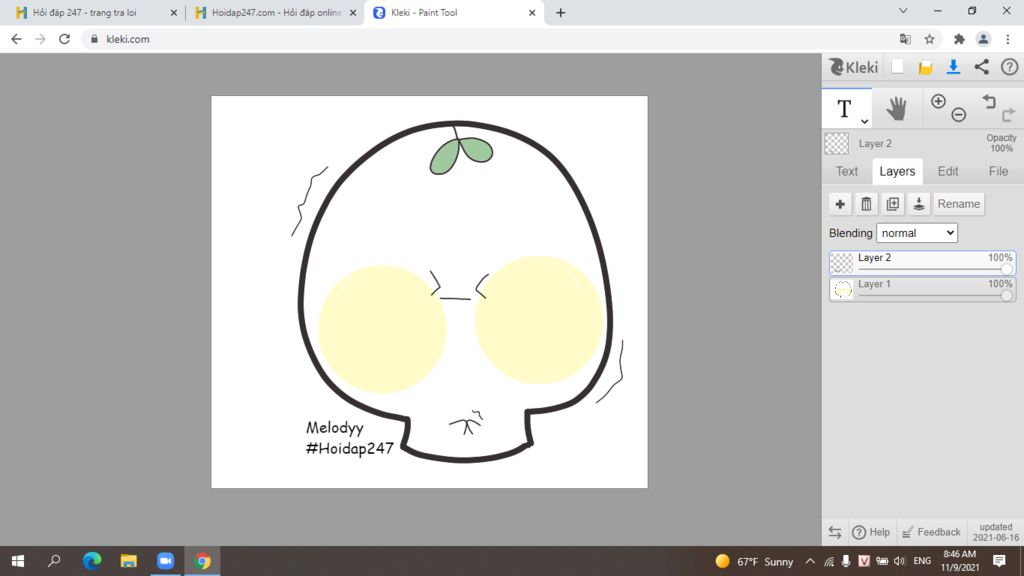The width and height of the screenshot is (1024, 576).
Task: Undo the last action
Action: click(x=989, y=101)
